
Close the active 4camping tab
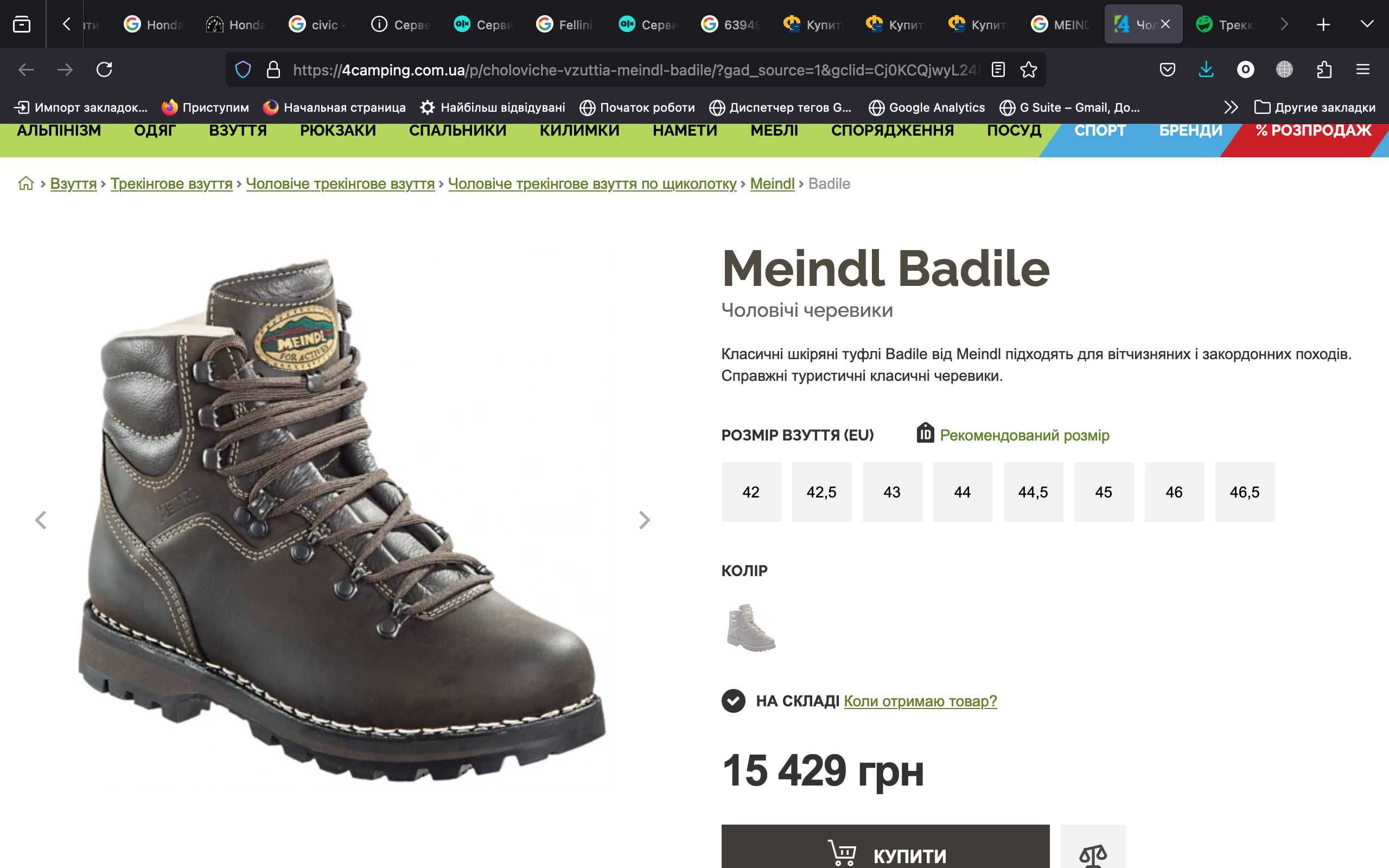click(x=1165, y=24)
